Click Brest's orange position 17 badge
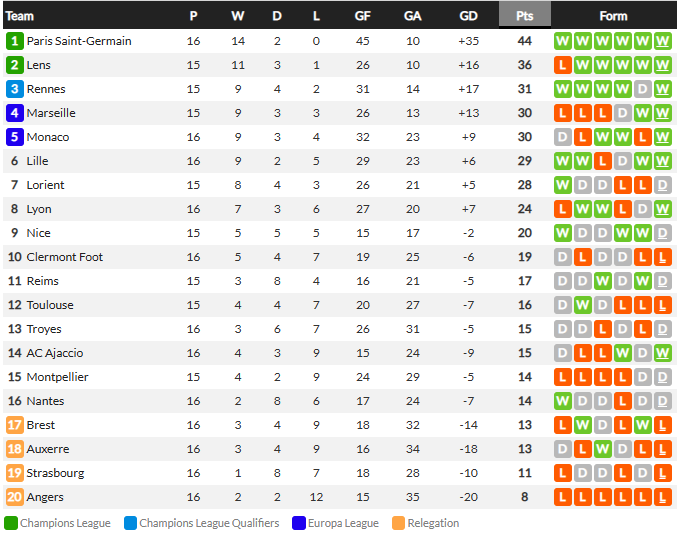This screenshot has height=535, width=680. (x=15, y=425)
